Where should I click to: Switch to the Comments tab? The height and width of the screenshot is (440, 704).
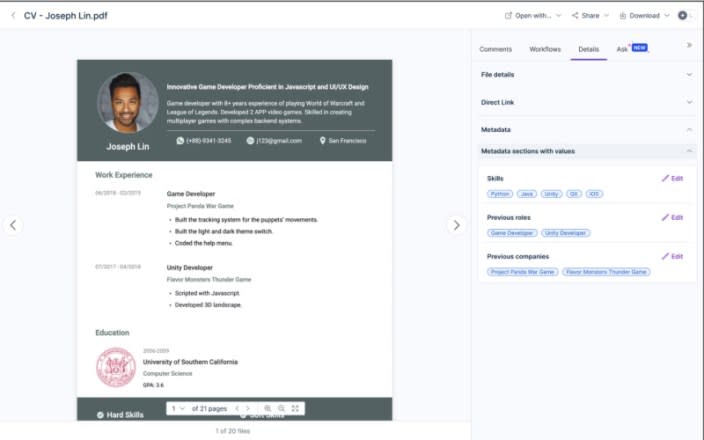pos(495,49)
